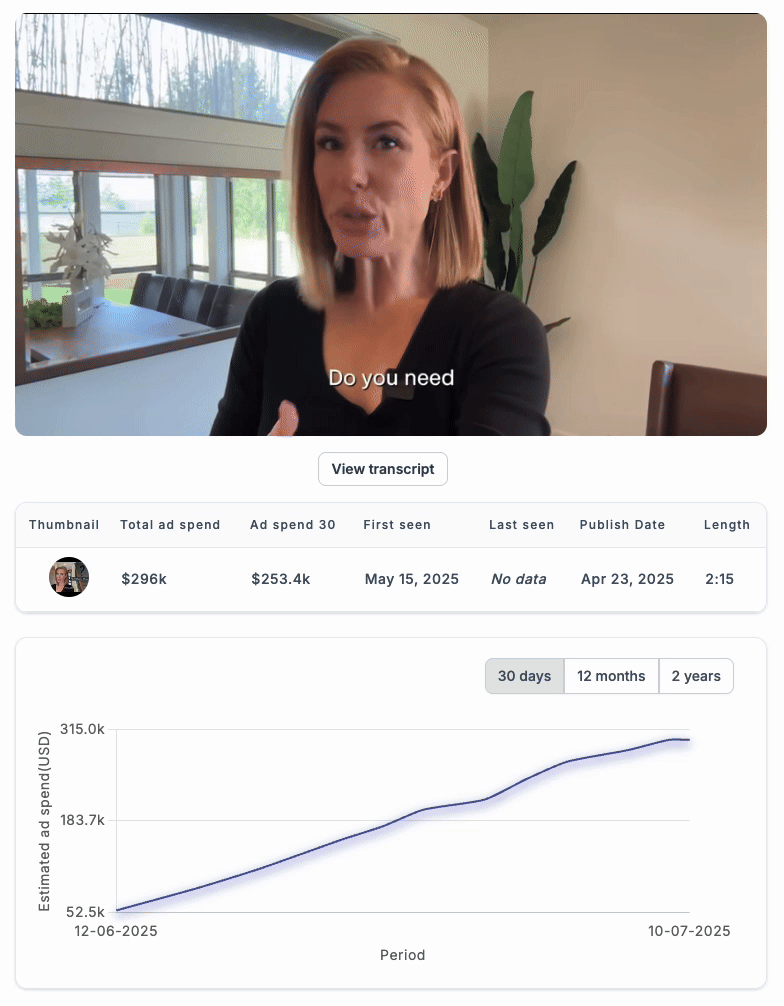784x1006 pixels.
Task: Click the No data last seen cell
Action: tap(518, 579)
